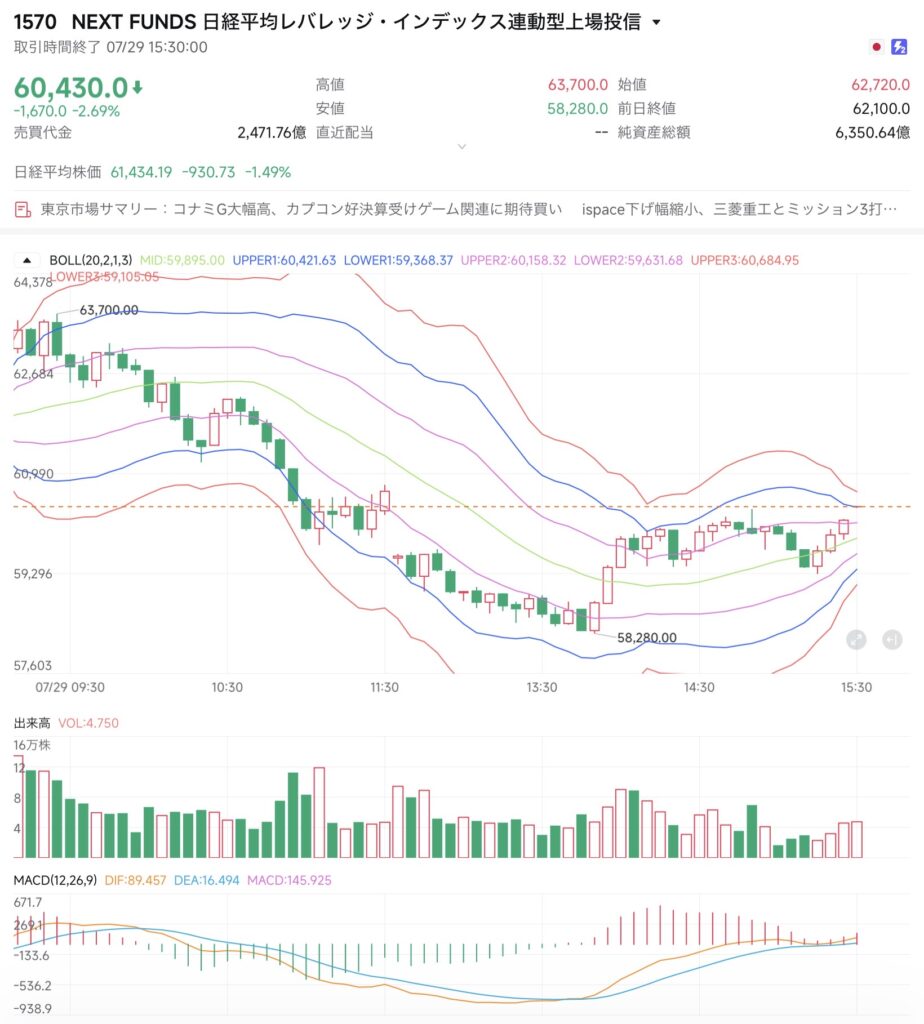Click the 10:30 time axis label

tap(227, 687)
